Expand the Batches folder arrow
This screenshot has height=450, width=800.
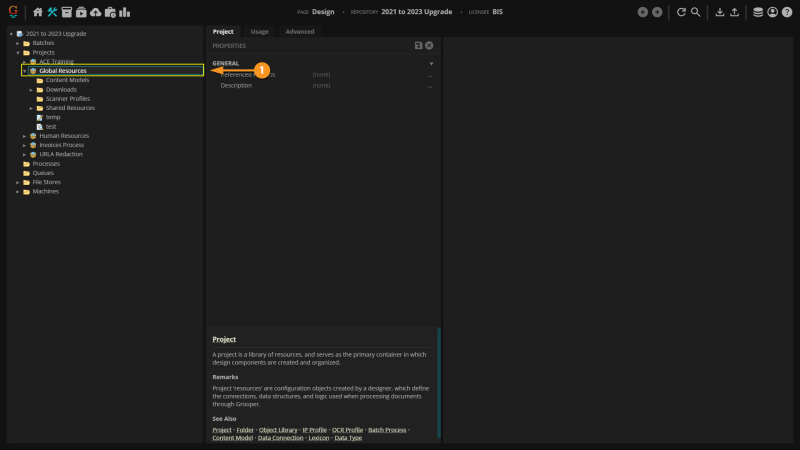tap(18, 43)
